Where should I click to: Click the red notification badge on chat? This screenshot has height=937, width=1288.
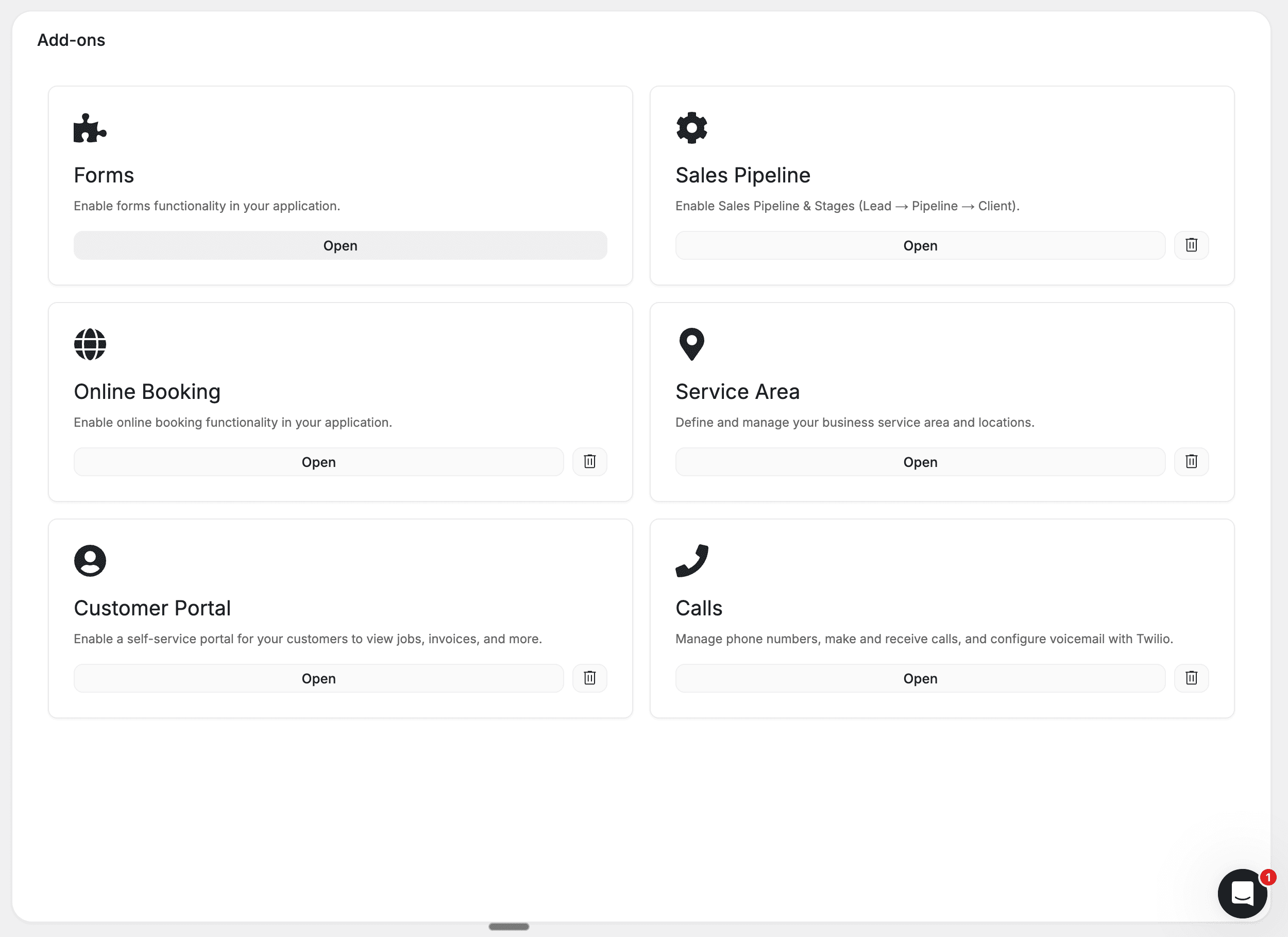(1268, 877)
